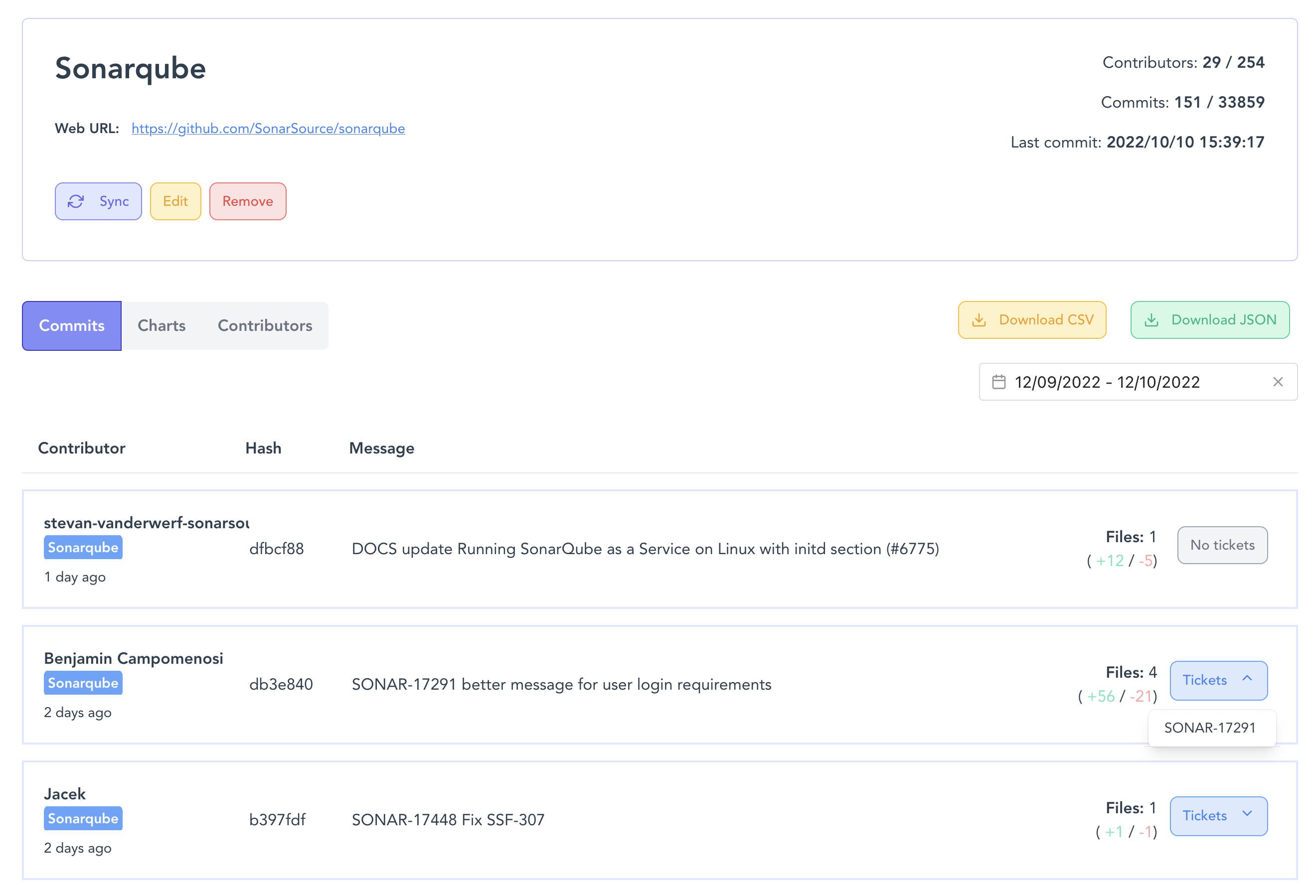Clear the date range with X icon
Image resolution: width=1316 pixels, height=896 pixels.
(1278, 382)
